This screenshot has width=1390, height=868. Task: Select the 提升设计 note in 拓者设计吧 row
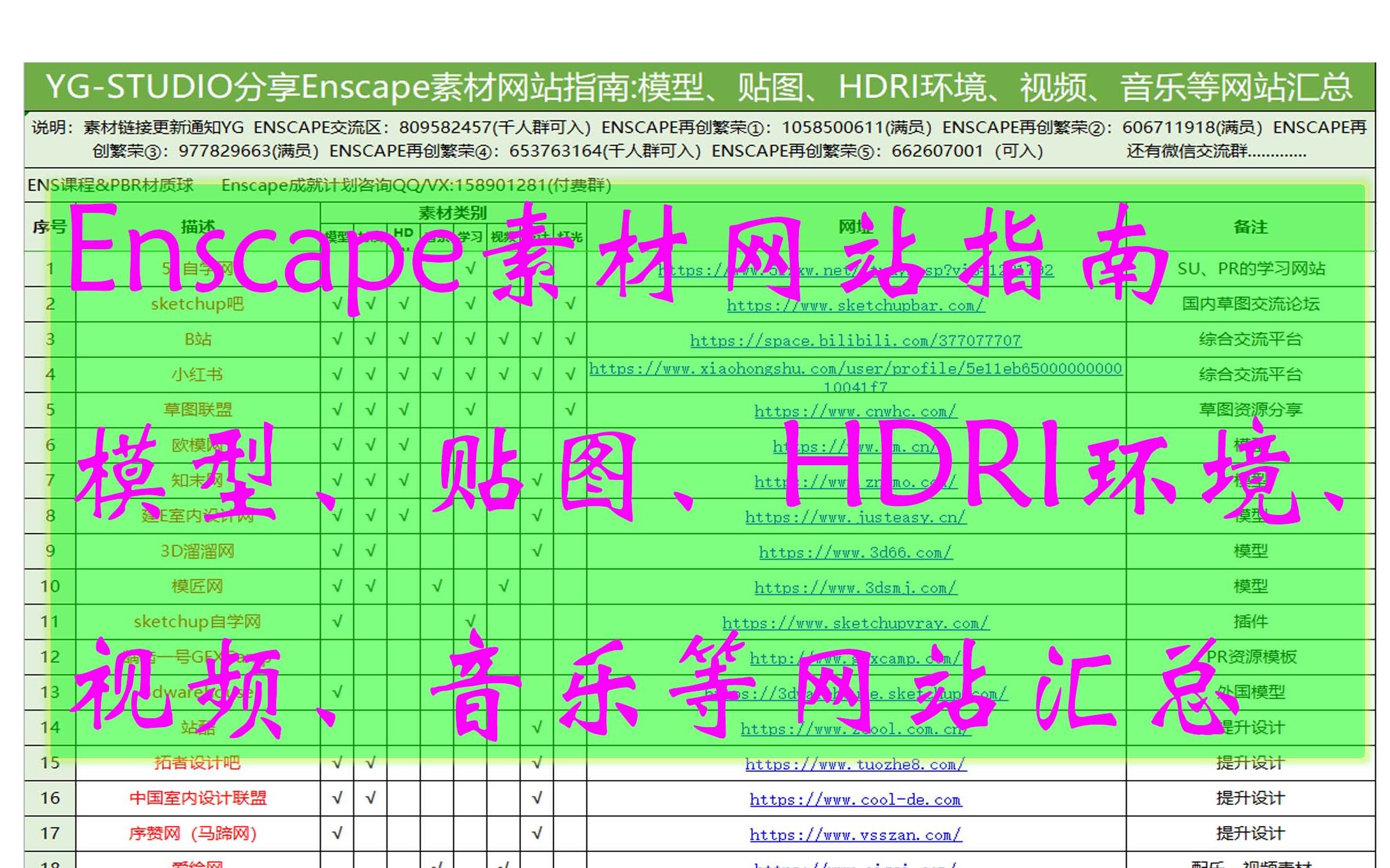click(x=1250, y=763)
